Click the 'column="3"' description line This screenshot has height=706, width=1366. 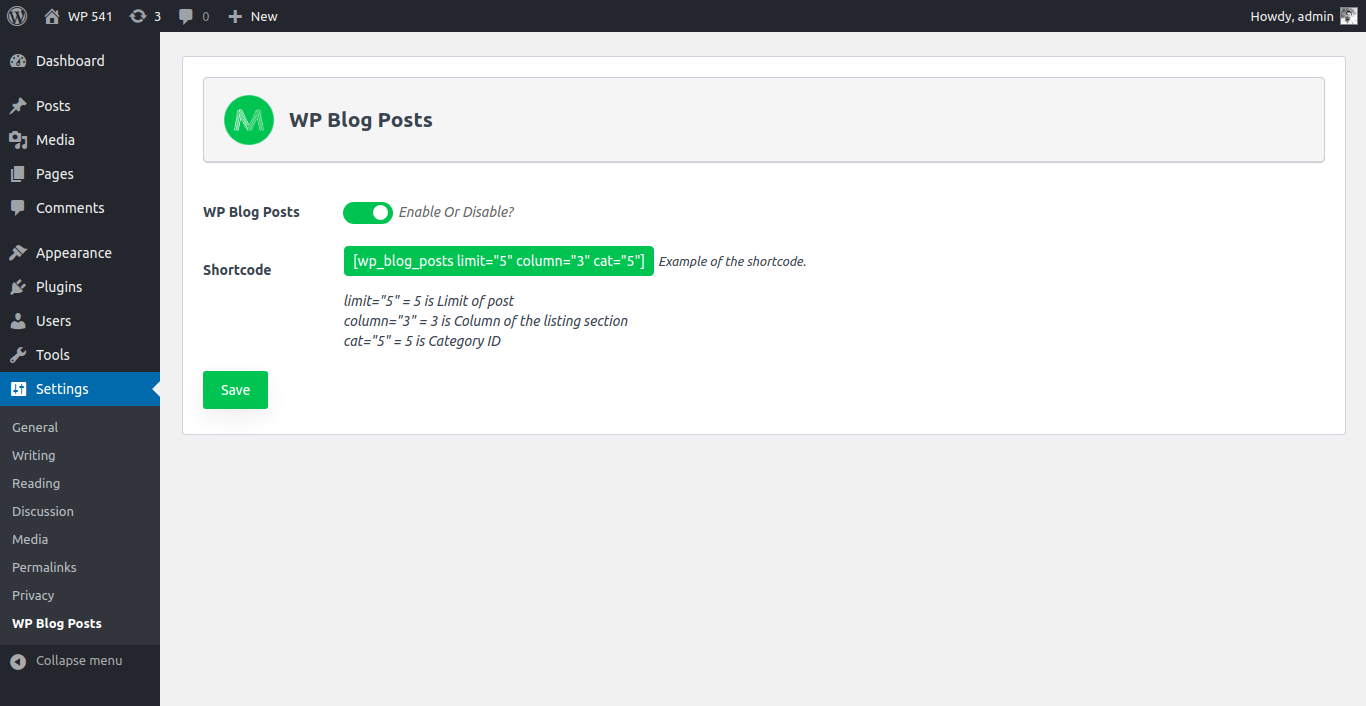(x=486, y=321)
